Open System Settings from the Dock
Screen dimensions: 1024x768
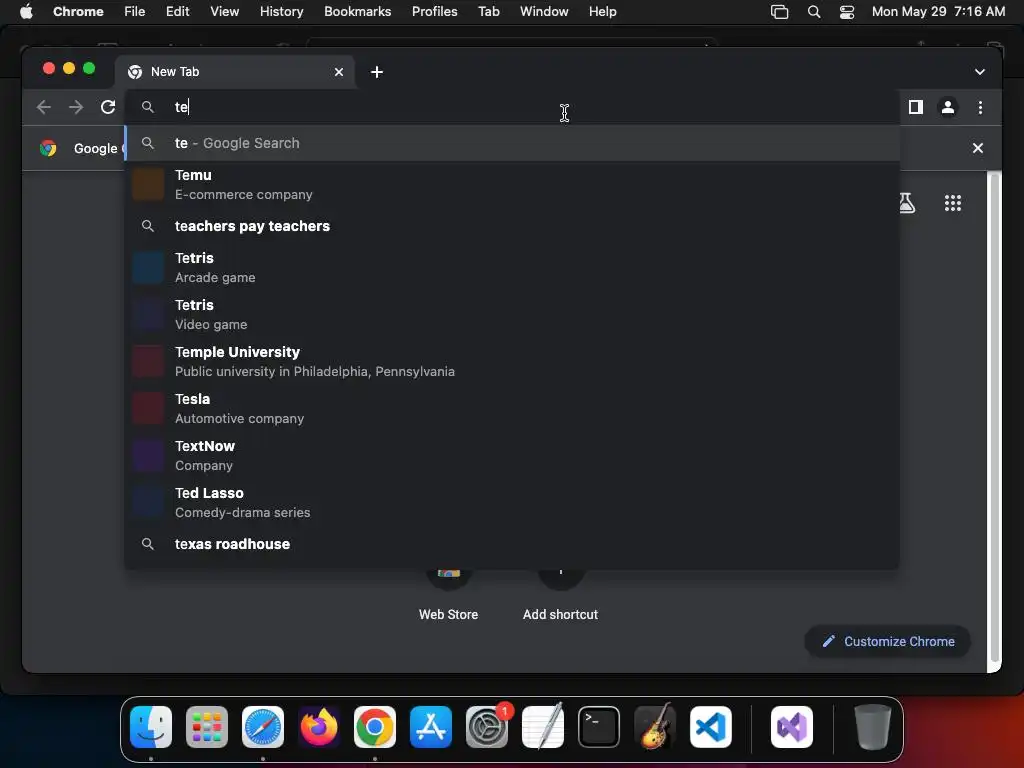(x=487, y=727)
